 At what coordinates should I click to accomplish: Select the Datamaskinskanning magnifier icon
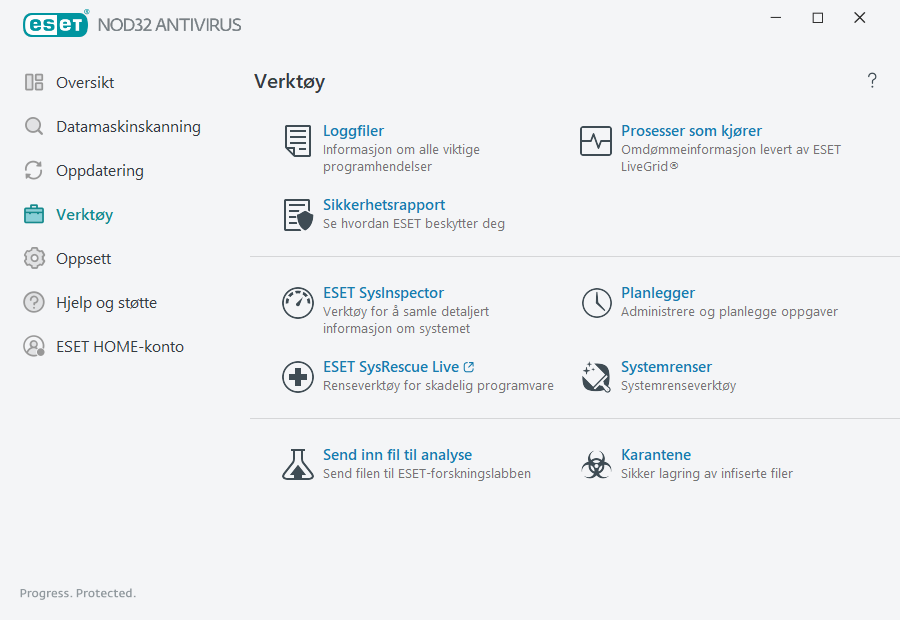coord(34,127)
